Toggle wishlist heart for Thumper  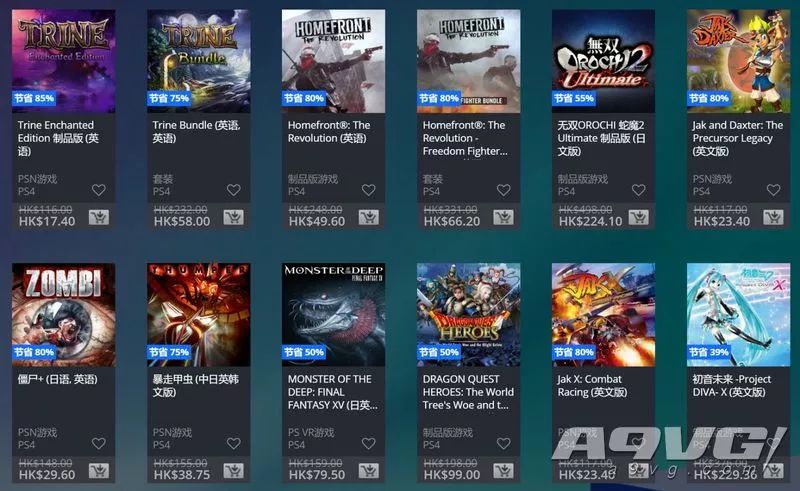pos(234,444)
